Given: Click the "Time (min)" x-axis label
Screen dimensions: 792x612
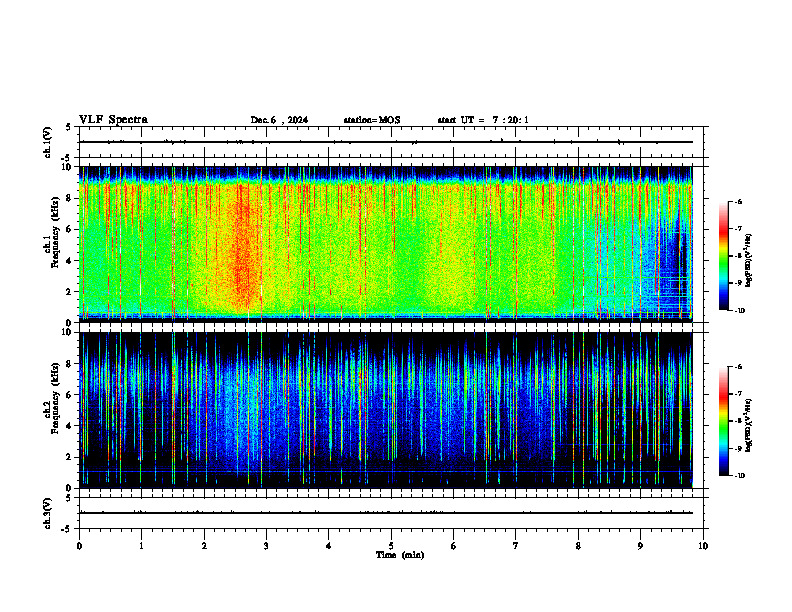Looking at the screenshot, I should pos(400,555).
